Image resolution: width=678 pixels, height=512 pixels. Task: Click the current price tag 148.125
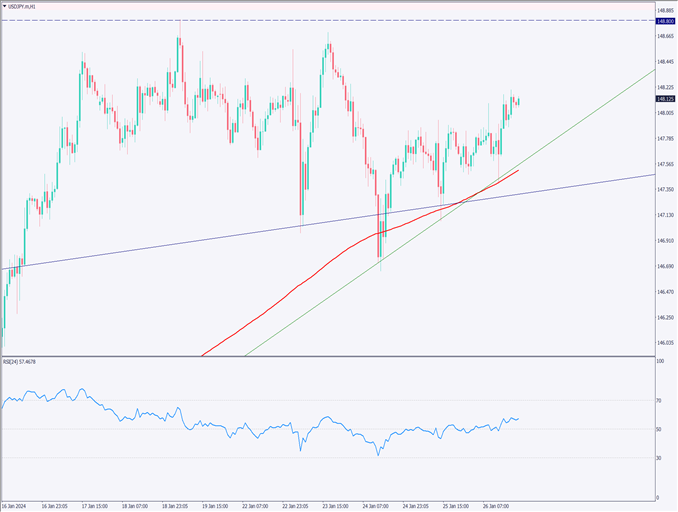[x=665, y=99]
